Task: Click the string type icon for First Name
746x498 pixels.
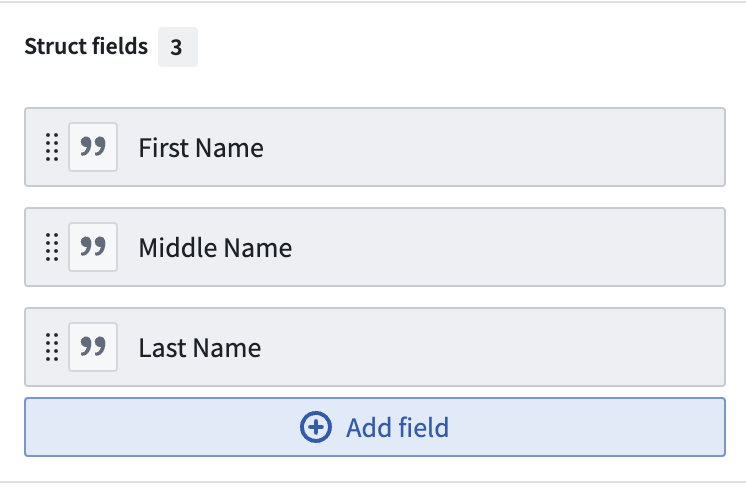Action: click(93, 147)
